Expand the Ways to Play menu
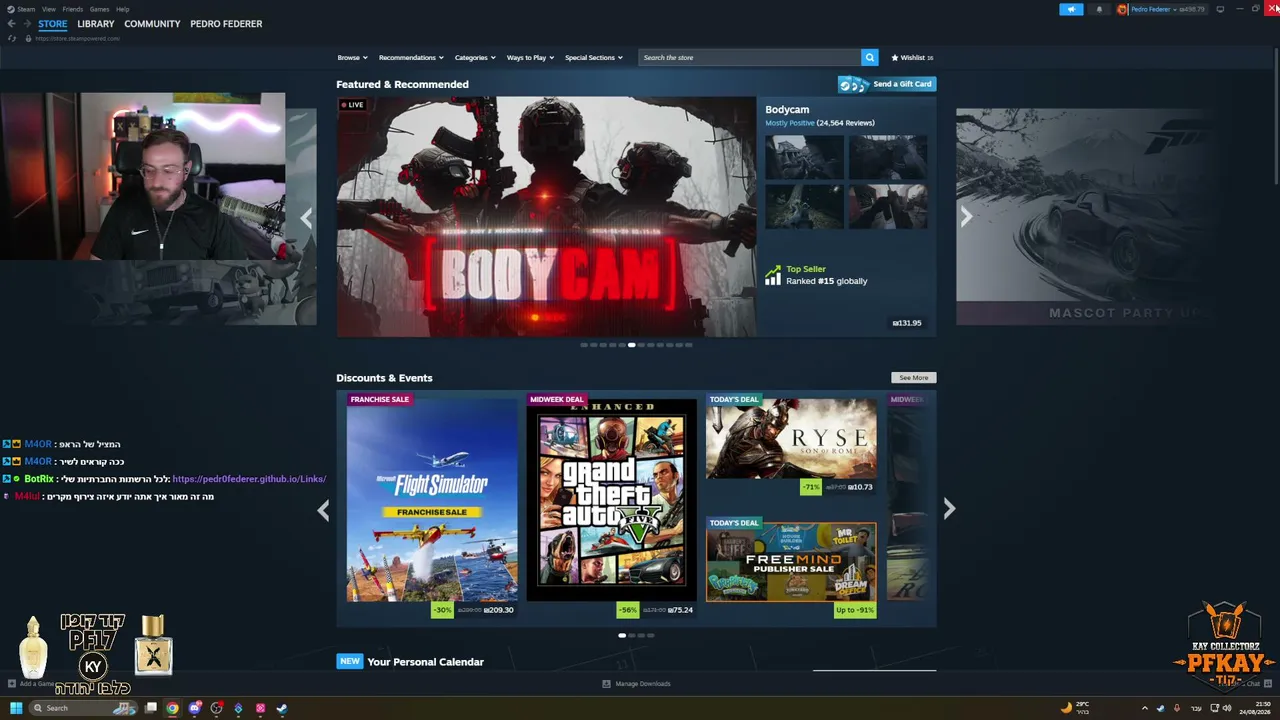The width and height of the screenshot is (1280, 720). 530,58
